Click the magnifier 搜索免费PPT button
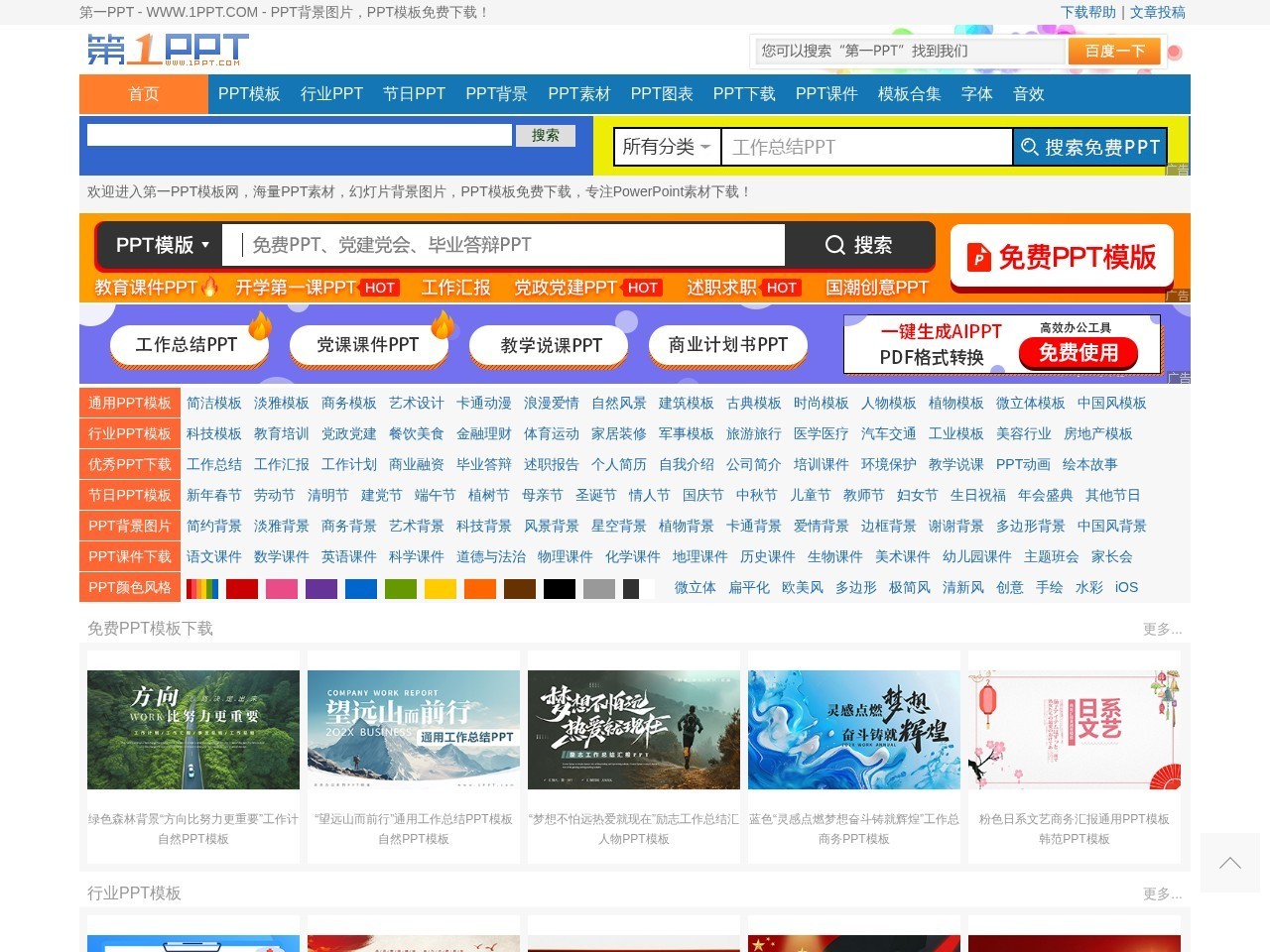1270x952 pixels. click(1089, 147)
